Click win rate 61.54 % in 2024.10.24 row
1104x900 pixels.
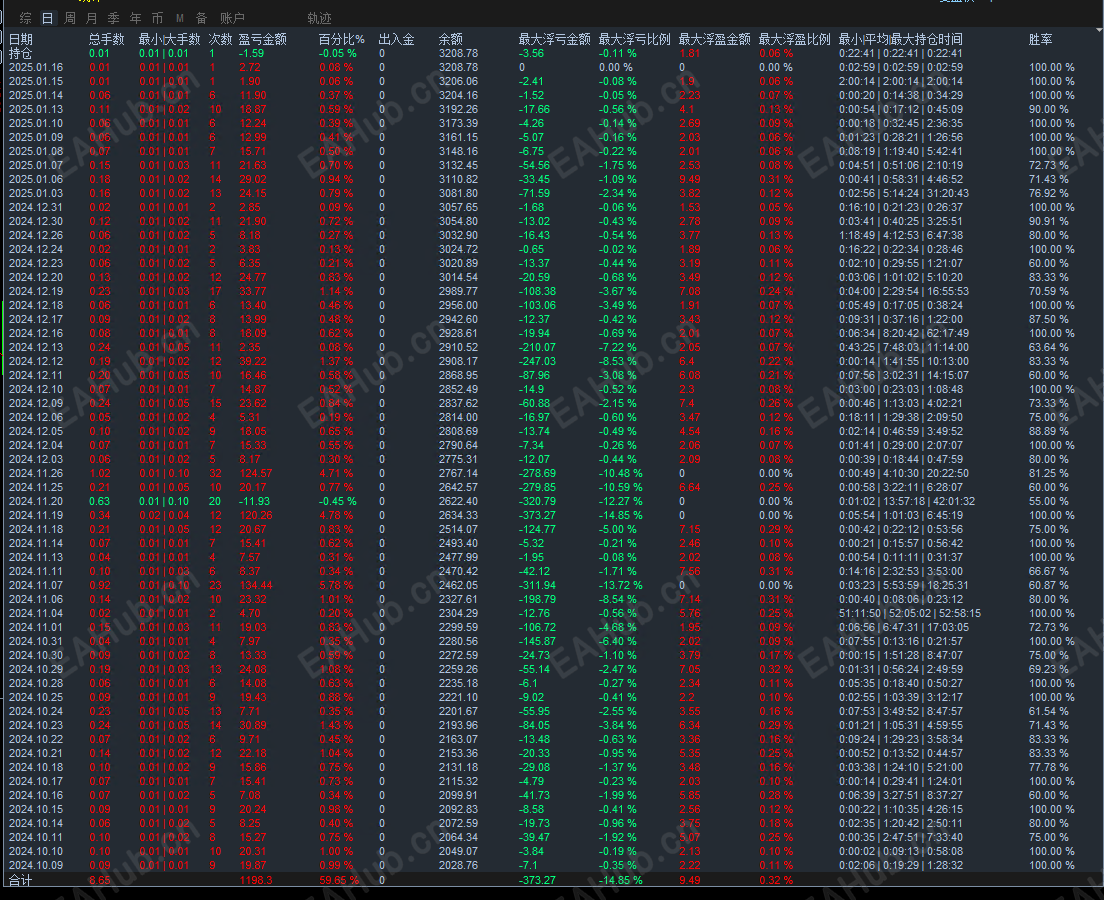click(1048, 711)
